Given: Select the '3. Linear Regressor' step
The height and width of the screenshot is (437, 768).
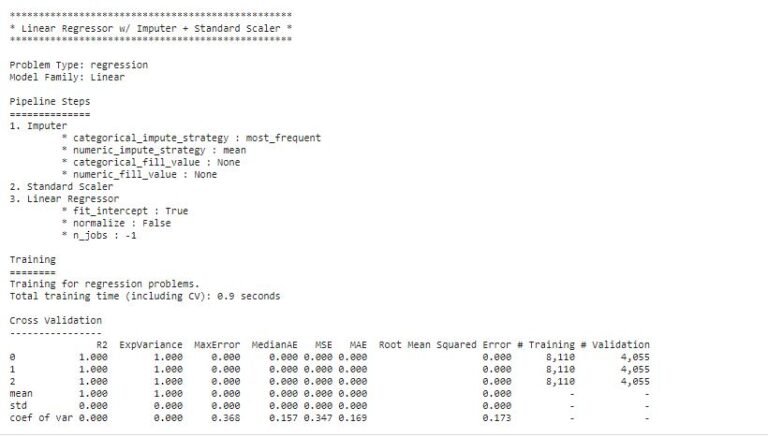Looking at the screenshot, I should click(64, 199).
